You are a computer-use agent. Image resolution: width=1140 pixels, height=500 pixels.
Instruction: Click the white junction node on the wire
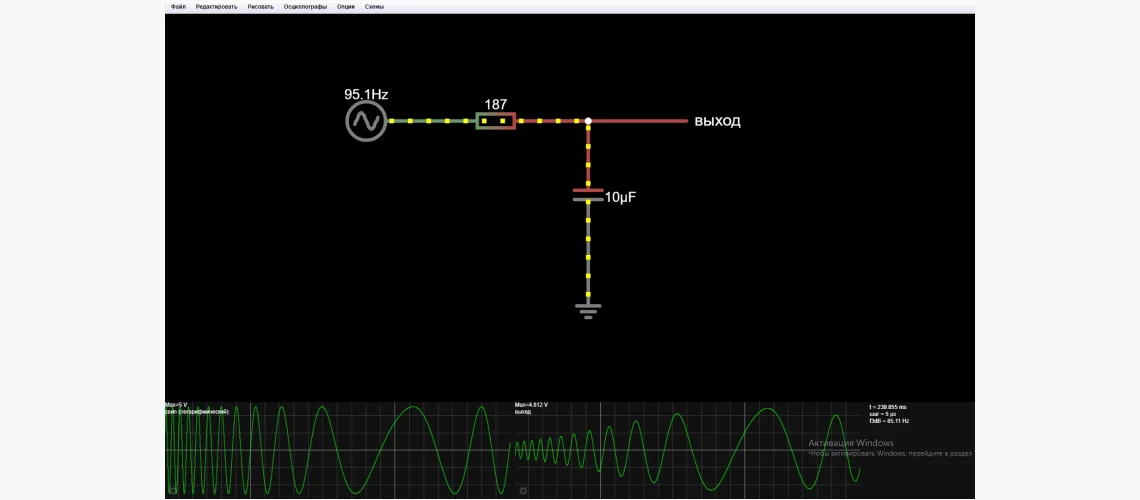point(588,121)
